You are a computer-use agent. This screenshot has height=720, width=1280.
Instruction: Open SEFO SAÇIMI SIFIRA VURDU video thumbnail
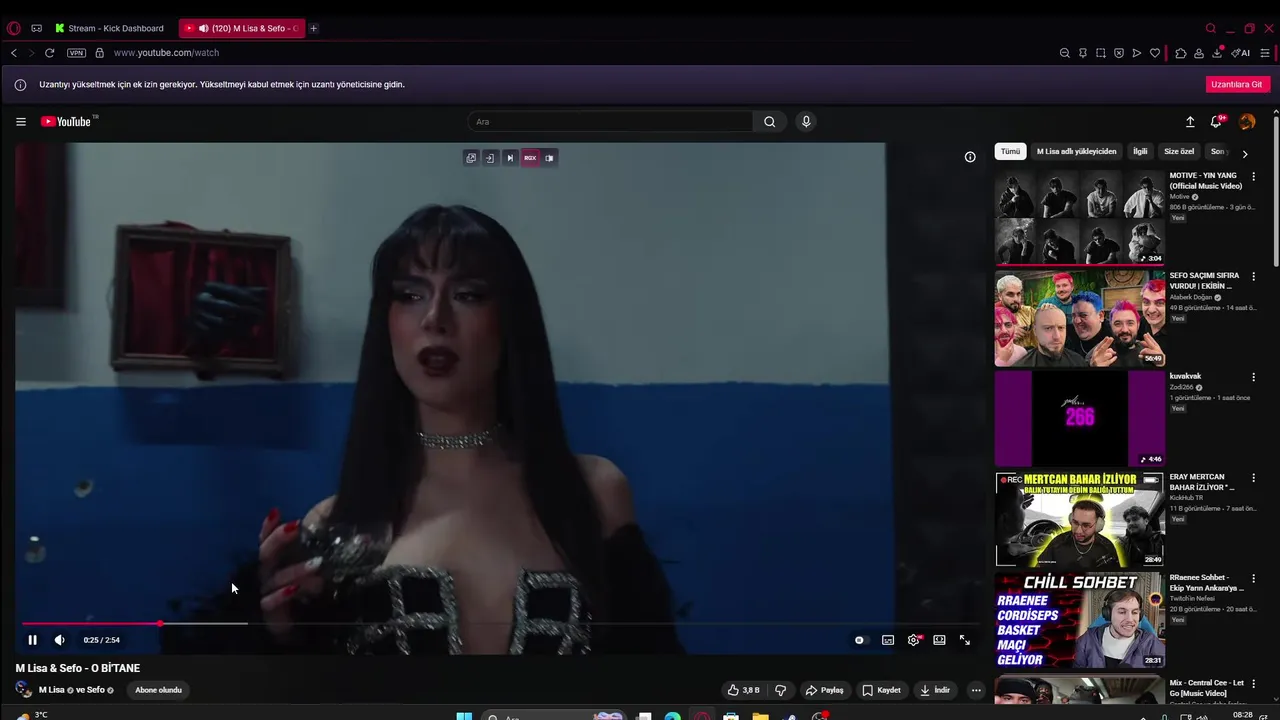coord(1080,318)
